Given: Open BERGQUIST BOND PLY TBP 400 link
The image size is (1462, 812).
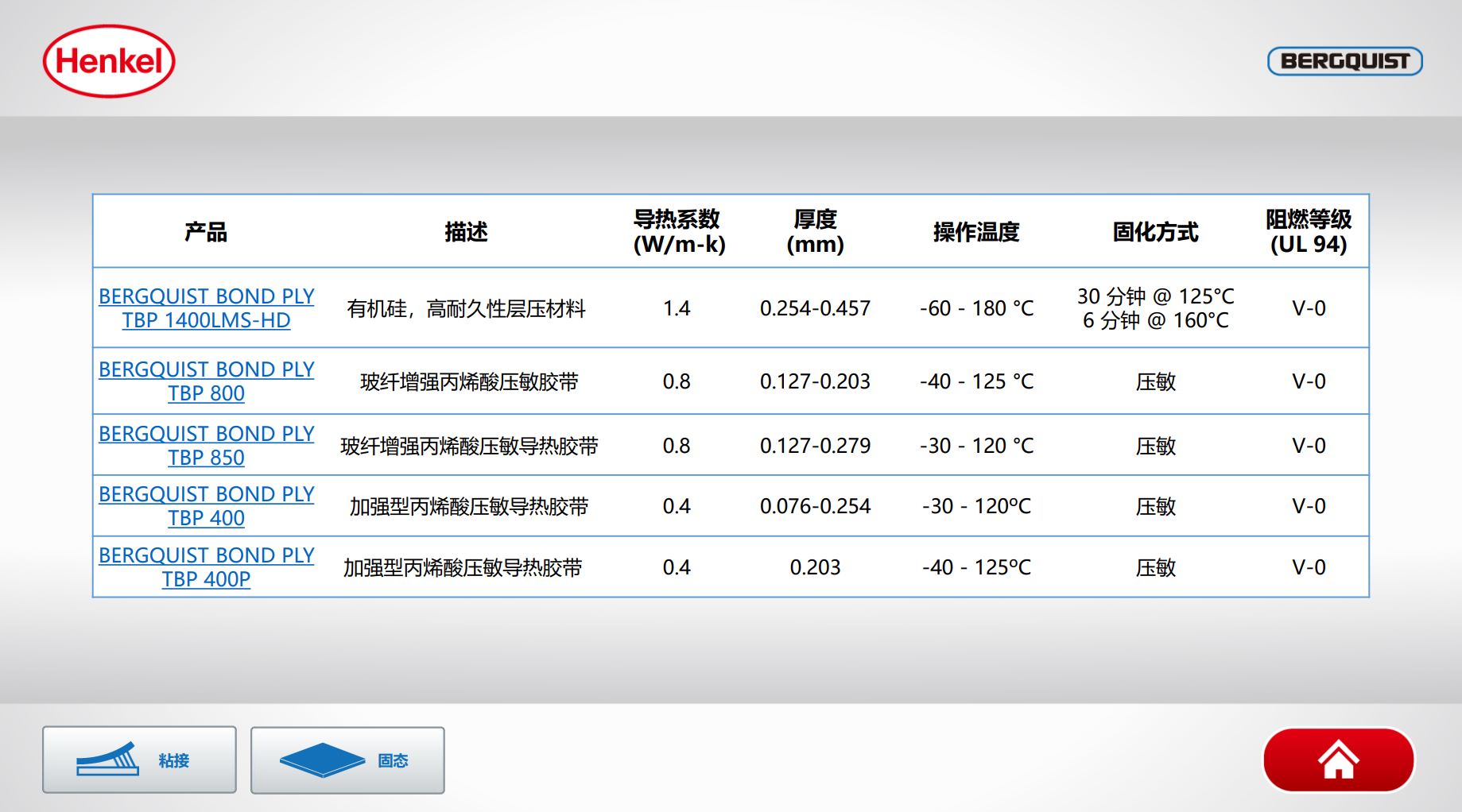Looking at the screenshot, I should click(x=206, y=506).
